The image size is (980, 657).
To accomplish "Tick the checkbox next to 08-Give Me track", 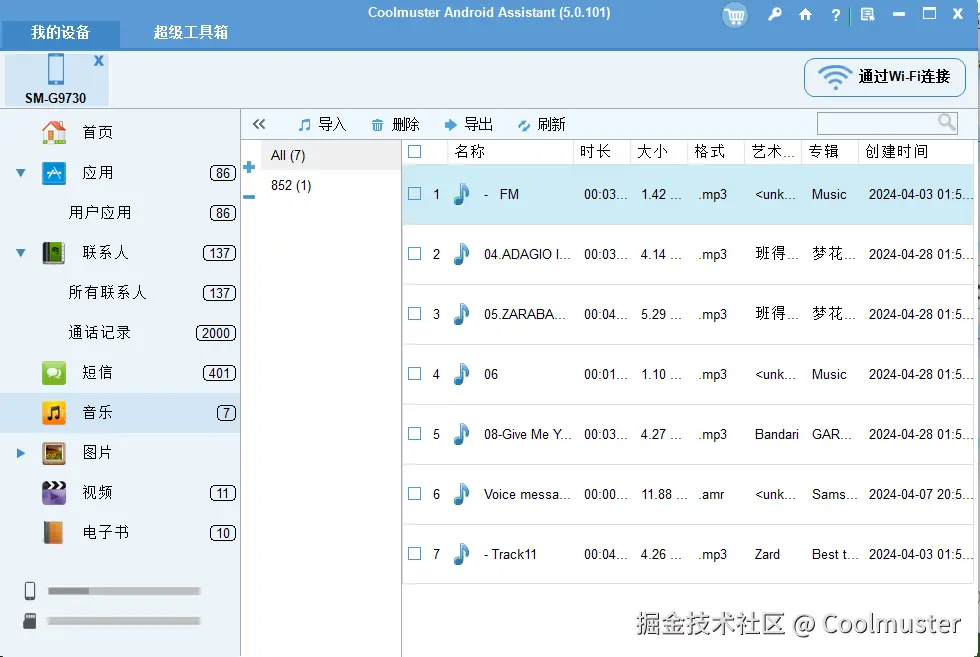I will pyautogui.click(x=416, y=434).
